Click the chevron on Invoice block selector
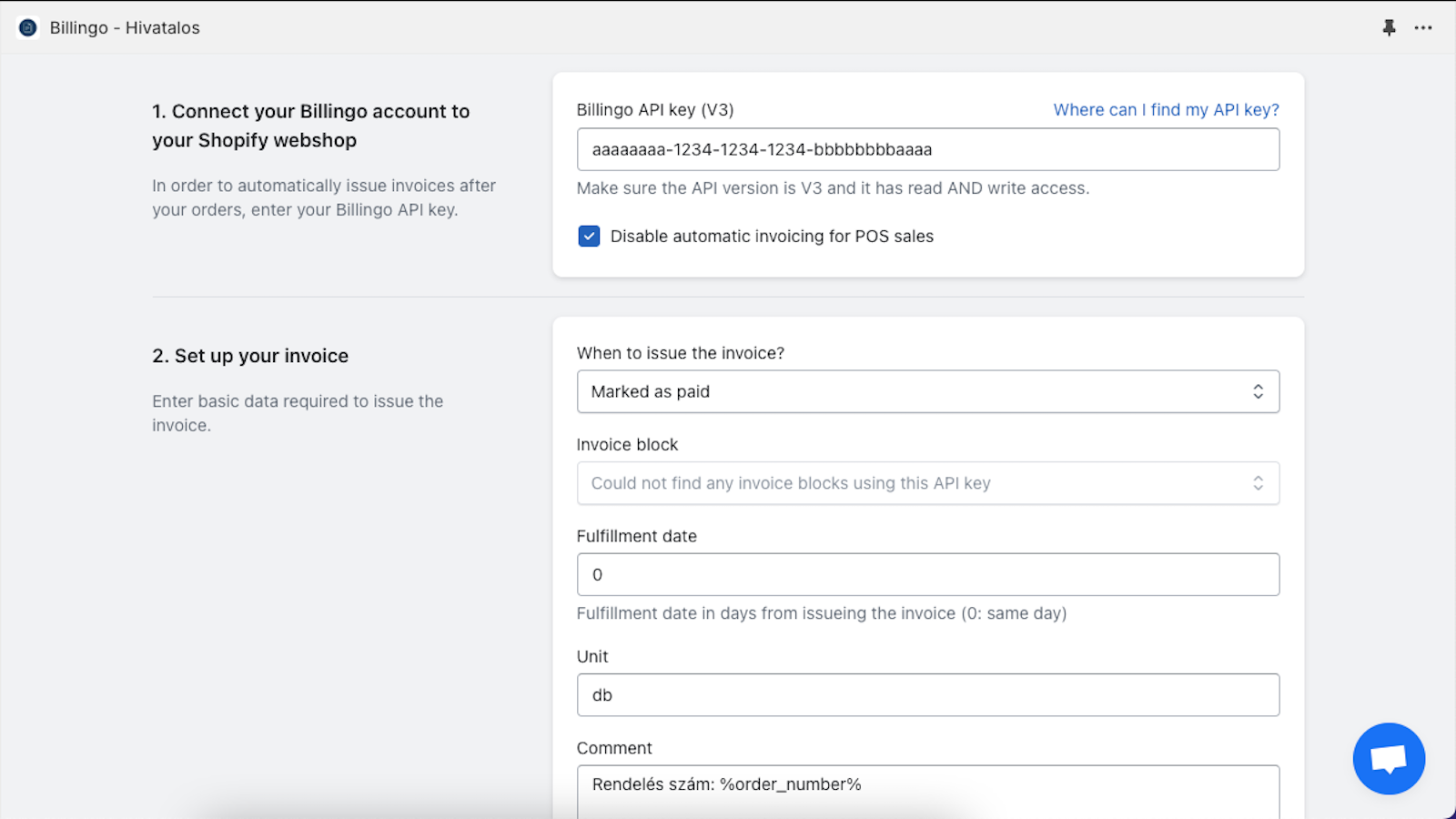This screenshot has height=819, width=1456. point(1259,482)
